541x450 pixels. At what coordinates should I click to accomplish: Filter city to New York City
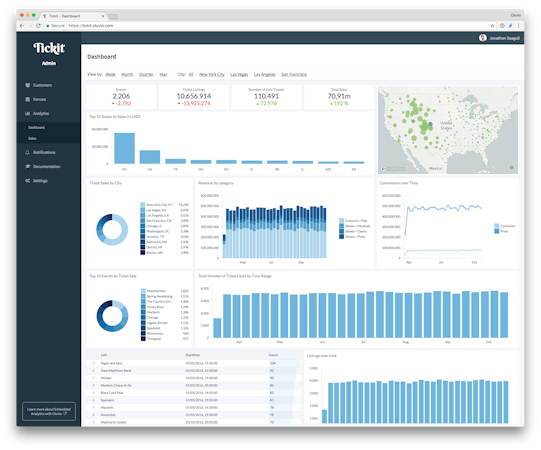(x=212, y=74)
